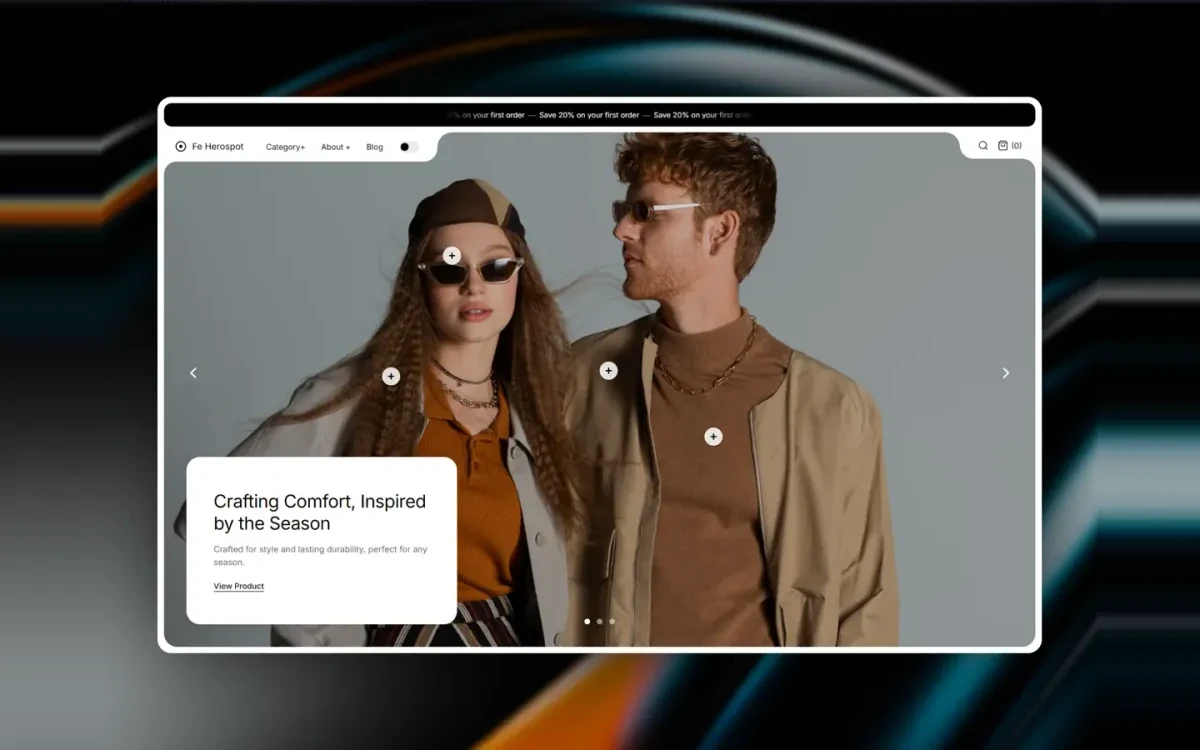Screen dimensions: 1200x750
Task: Click the Crafting Comfort headline card
Action: coord(322,540)
